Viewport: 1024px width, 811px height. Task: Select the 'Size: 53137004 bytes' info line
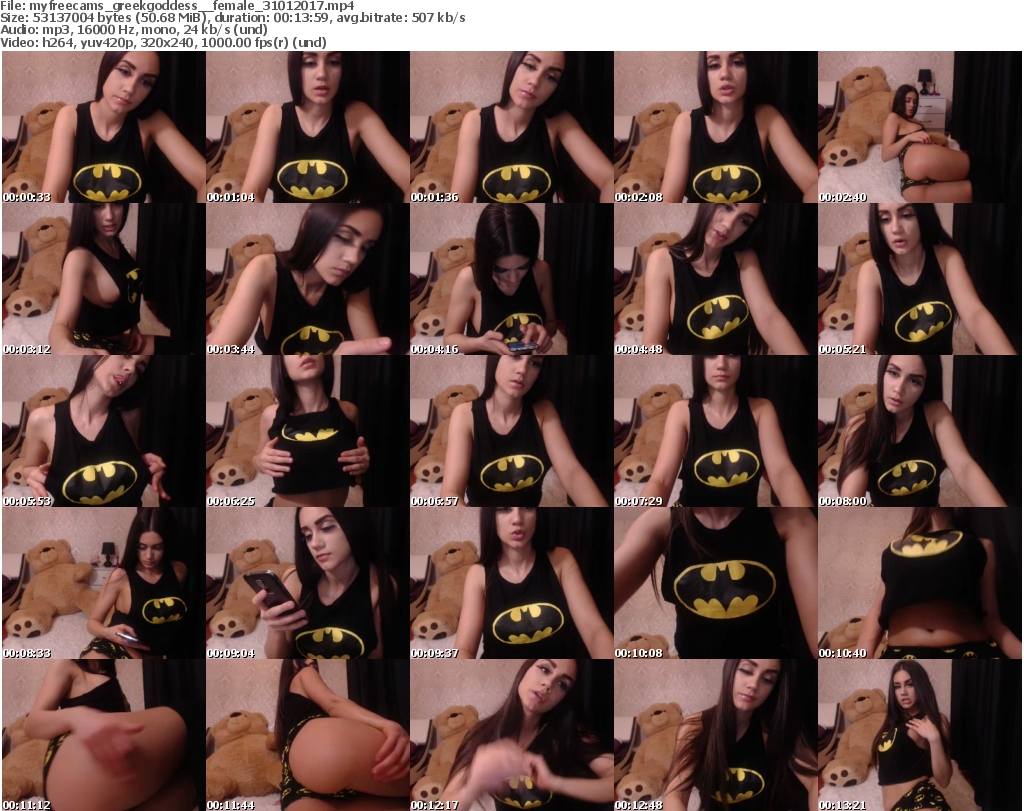[233, 18]
